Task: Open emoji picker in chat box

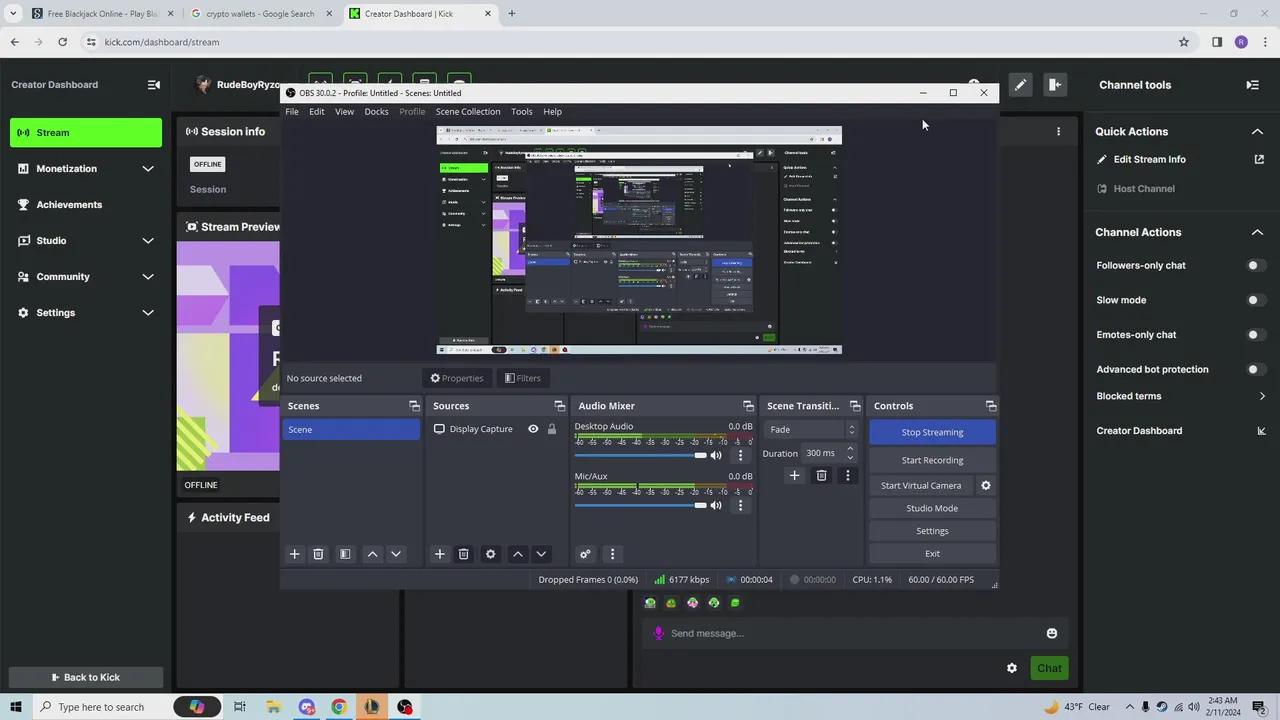Action: pos(1051,633)
